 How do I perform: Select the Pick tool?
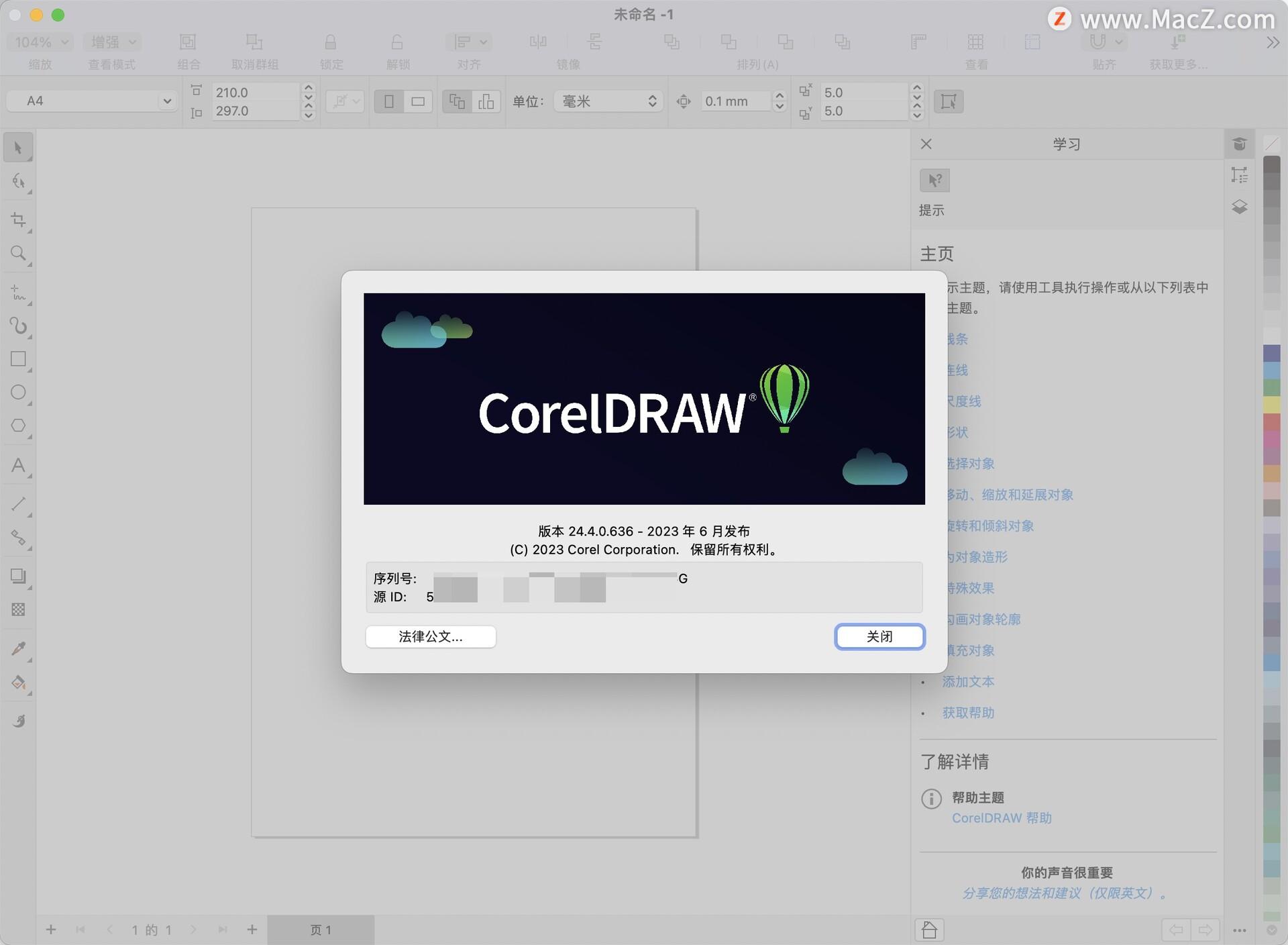[x=18, y=146]
